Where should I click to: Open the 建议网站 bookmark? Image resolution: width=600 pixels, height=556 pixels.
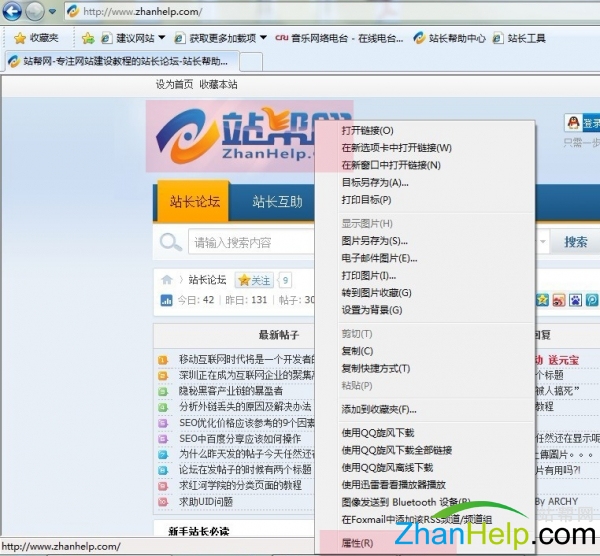128,38
